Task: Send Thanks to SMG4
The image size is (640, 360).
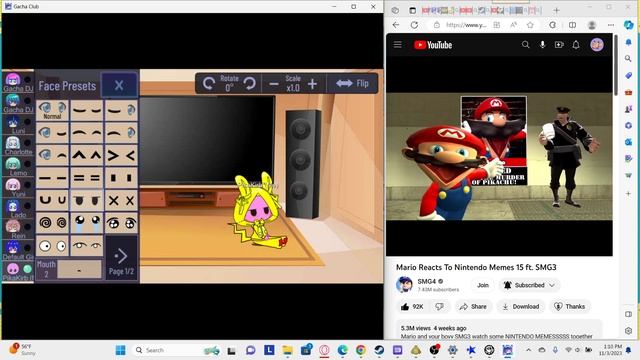Action: 570,307
